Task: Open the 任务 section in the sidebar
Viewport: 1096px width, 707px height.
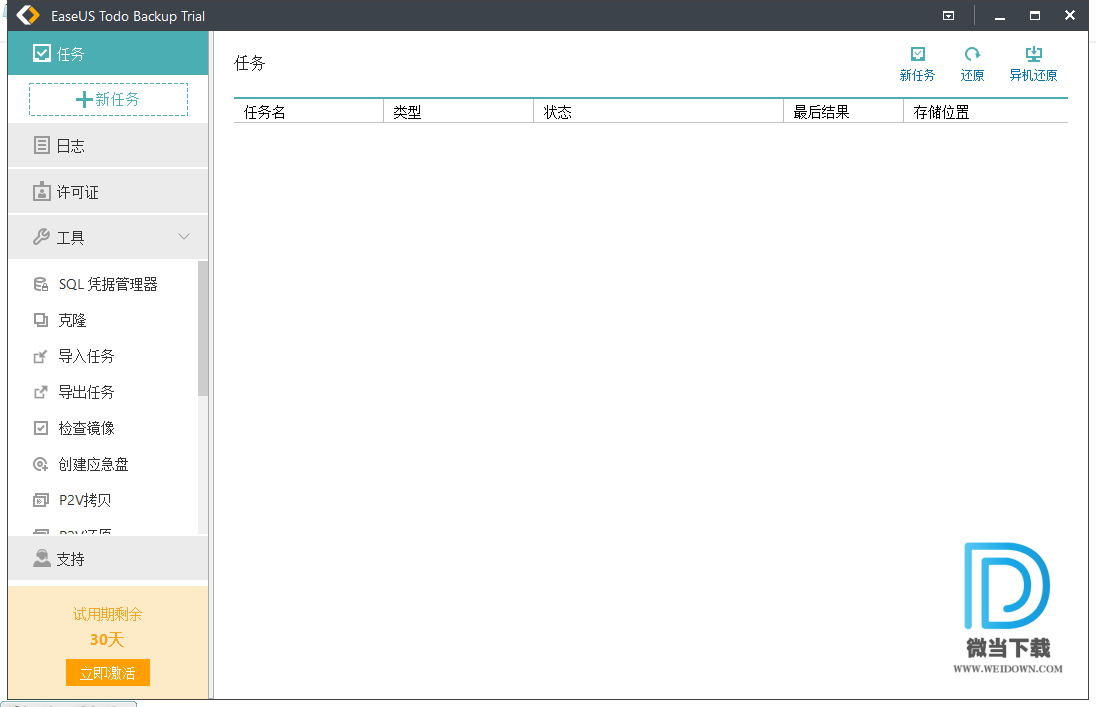Action: point(108,53)
